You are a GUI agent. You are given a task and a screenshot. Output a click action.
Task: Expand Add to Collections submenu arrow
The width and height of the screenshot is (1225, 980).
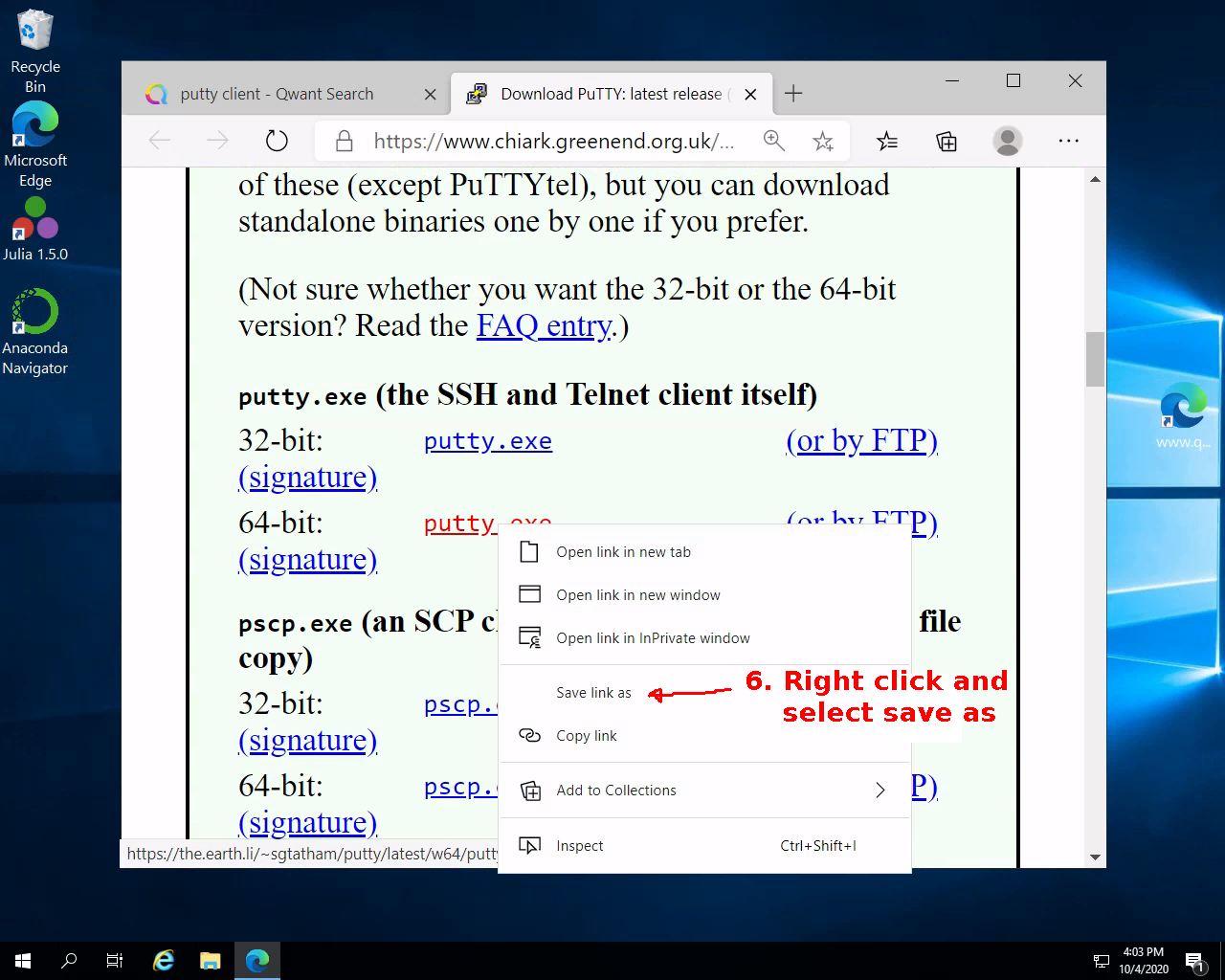[880, 791]
